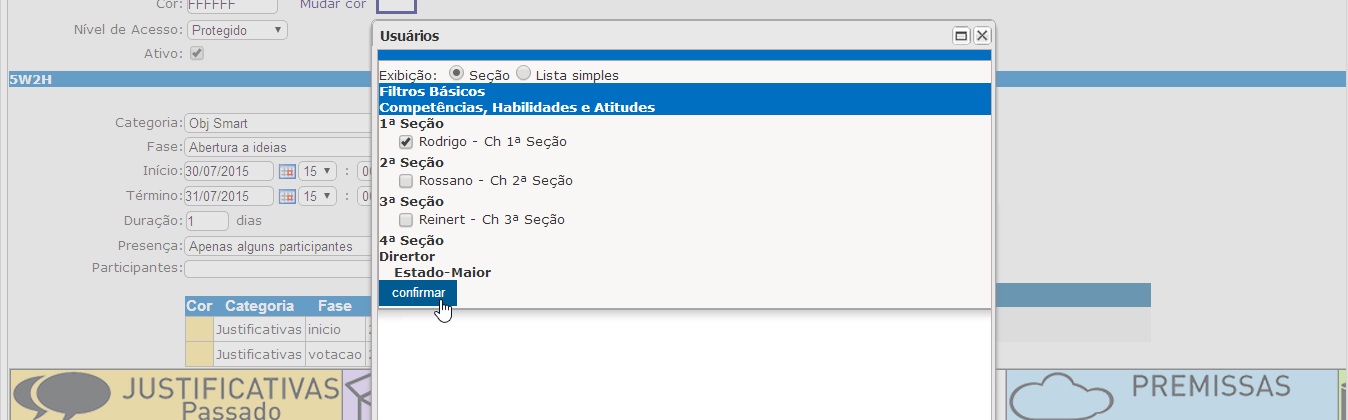Open the Término hour dropdown
This screenshot has width=1348, height=420.
tap(319, 196)
